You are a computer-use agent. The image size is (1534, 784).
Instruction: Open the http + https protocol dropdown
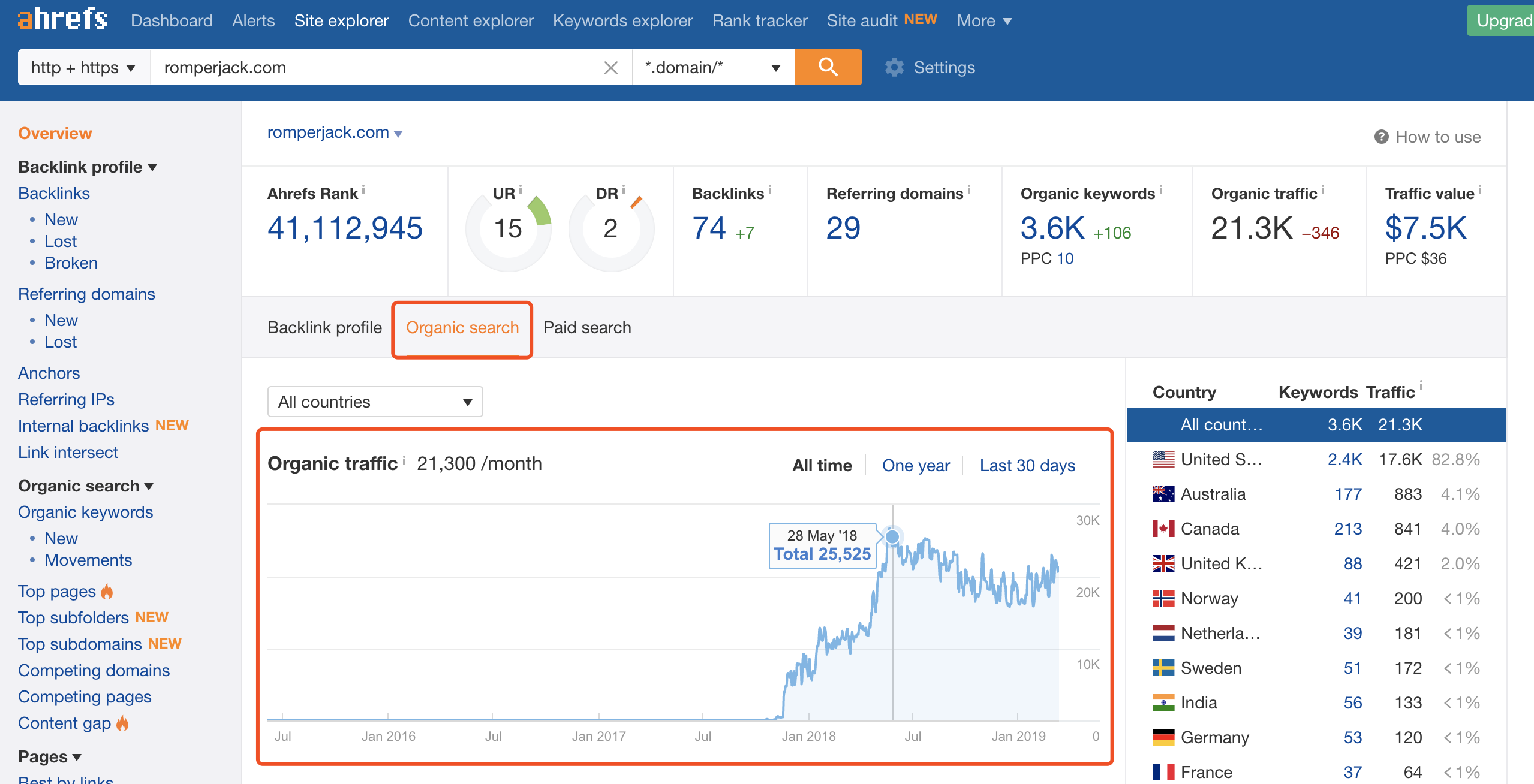[x=84, y=67]
